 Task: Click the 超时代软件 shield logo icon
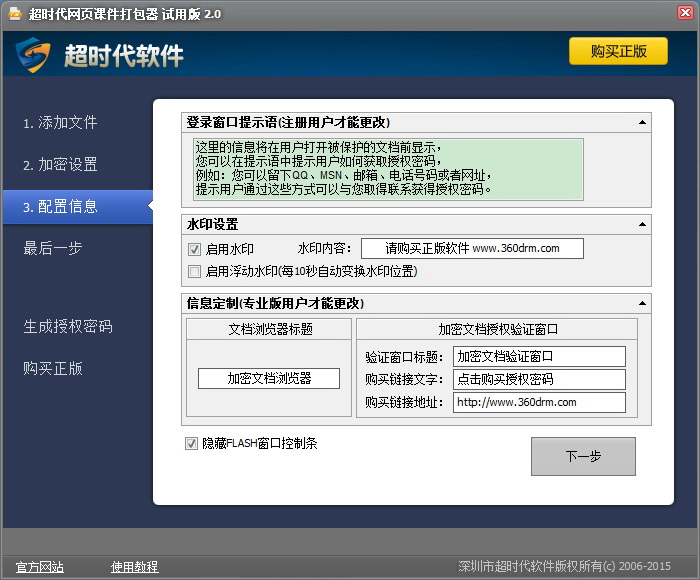[33, 55]
